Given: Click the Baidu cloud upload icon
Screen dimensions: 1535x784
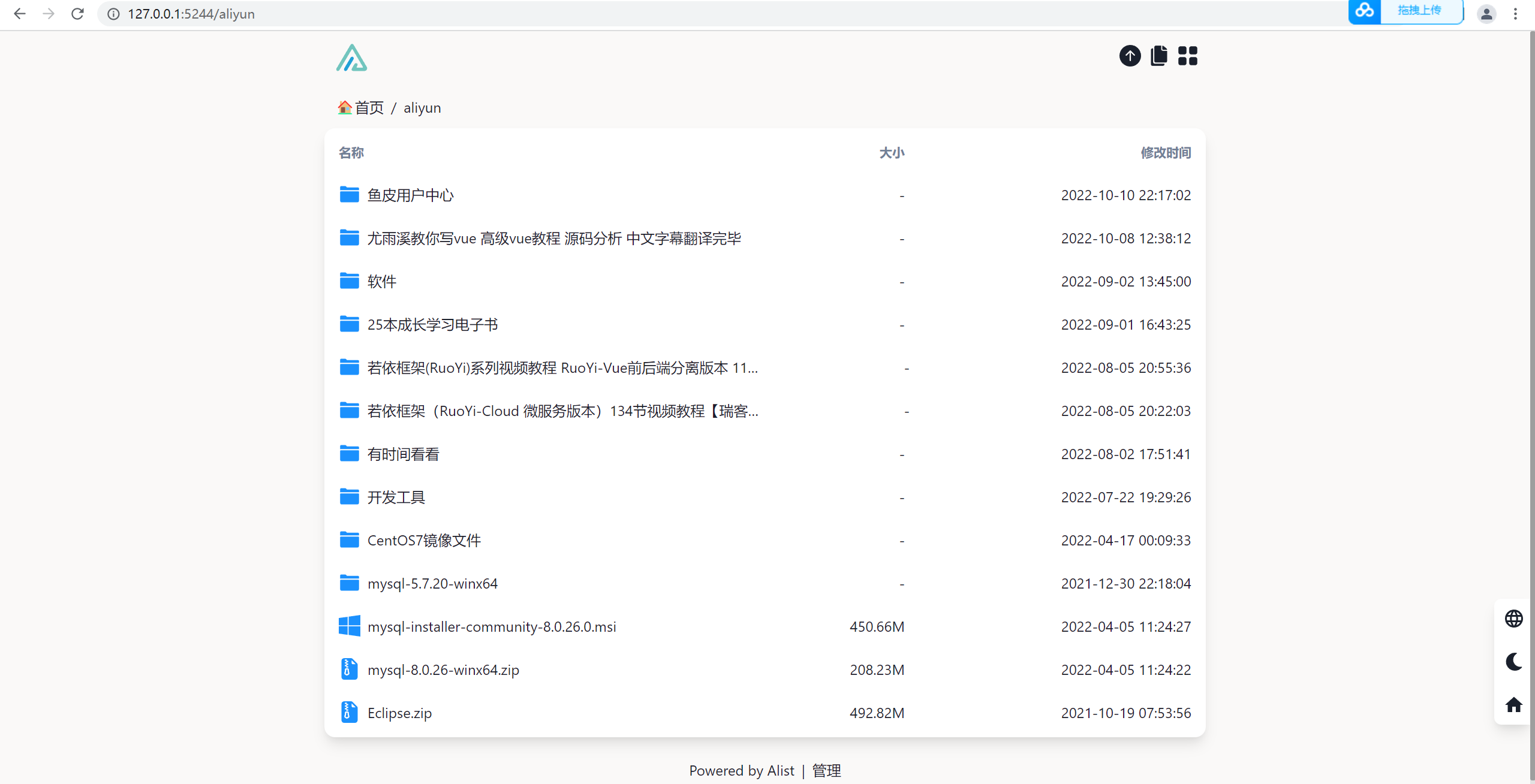Looking at the screenshot, I should point(1364,11).
